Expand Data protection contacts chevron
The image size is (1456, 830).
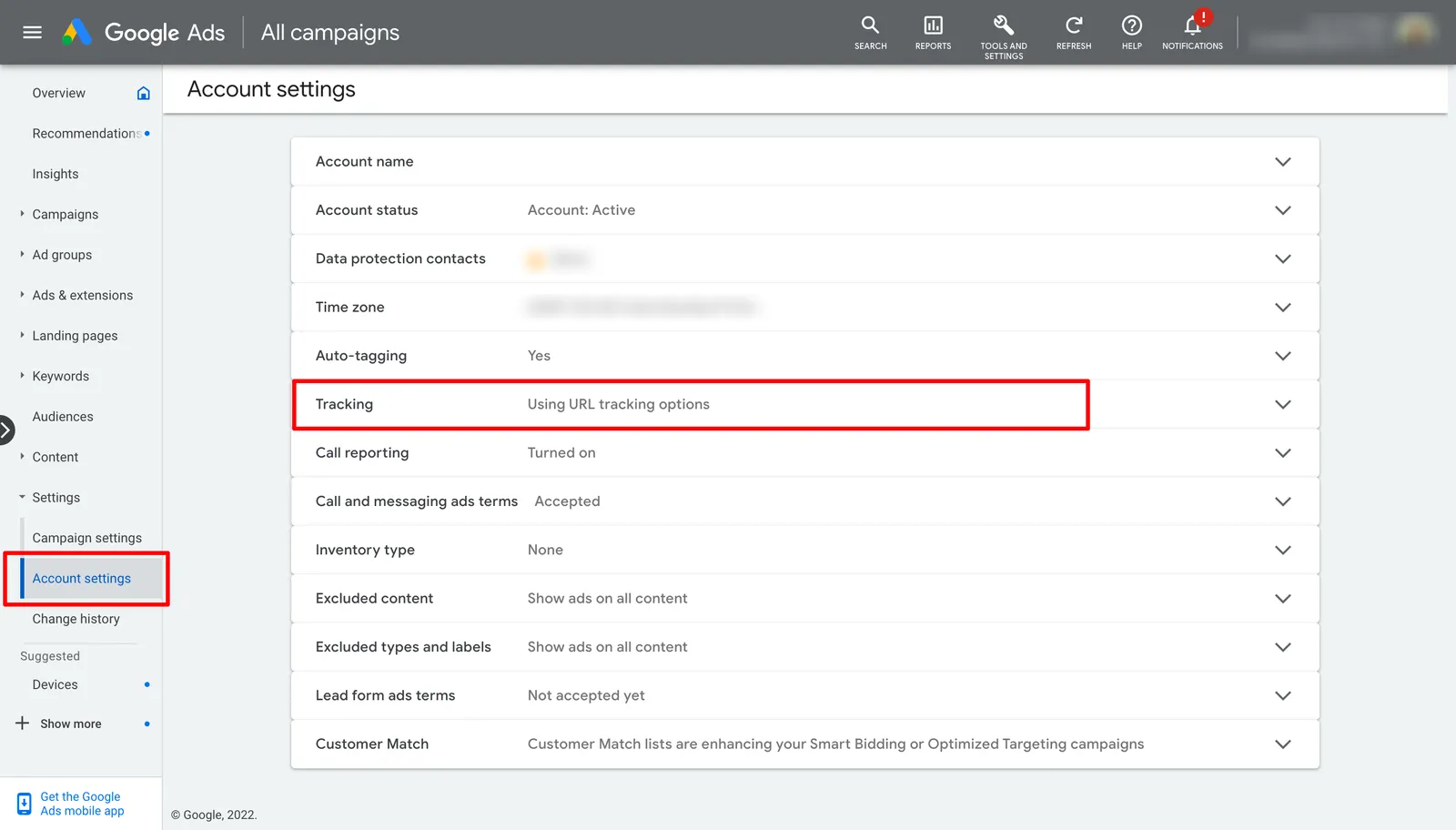coord(1283,258)
